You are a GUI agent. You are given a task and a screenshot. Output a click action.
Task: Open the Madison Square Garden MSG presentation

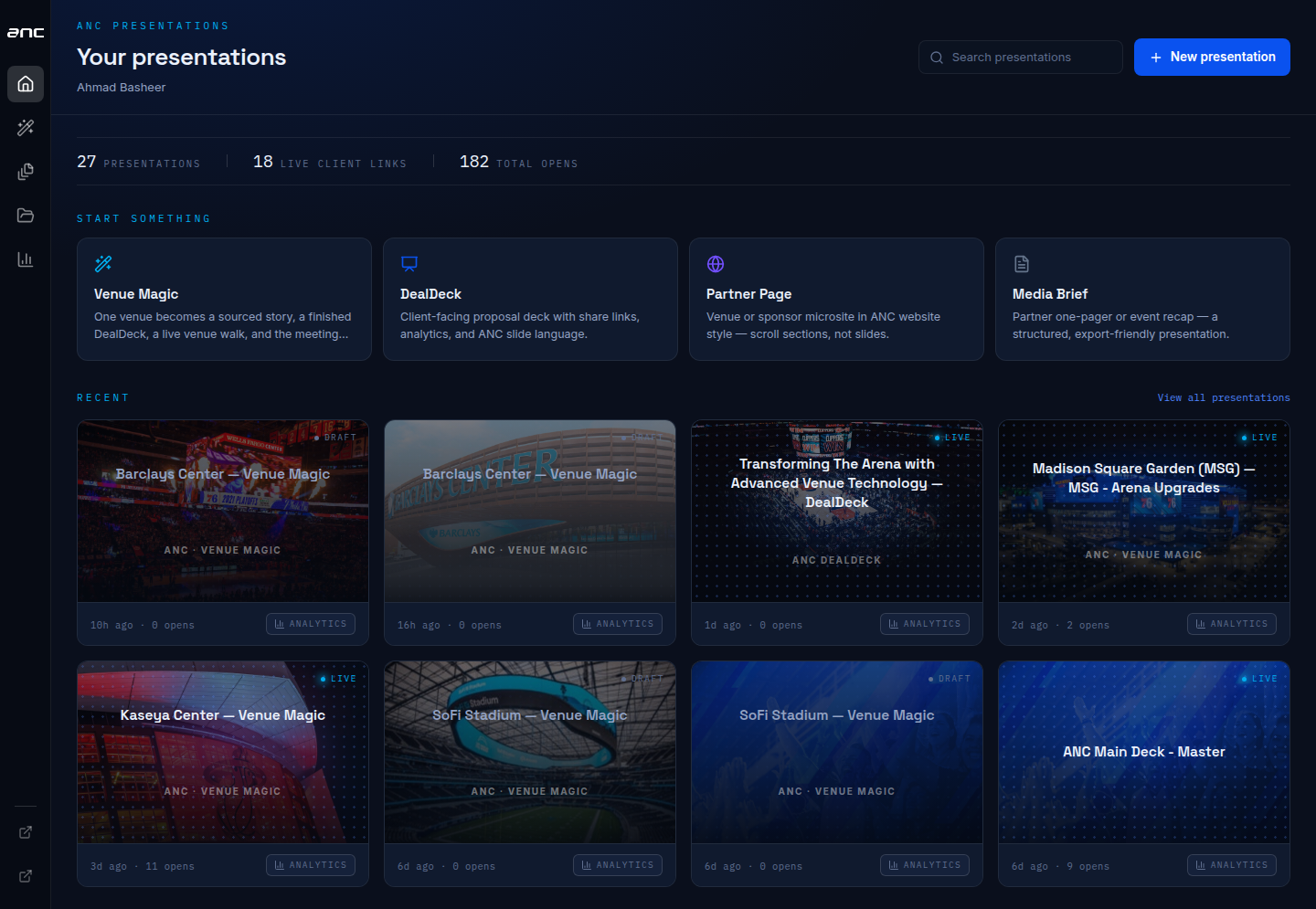coord(1144,511)
